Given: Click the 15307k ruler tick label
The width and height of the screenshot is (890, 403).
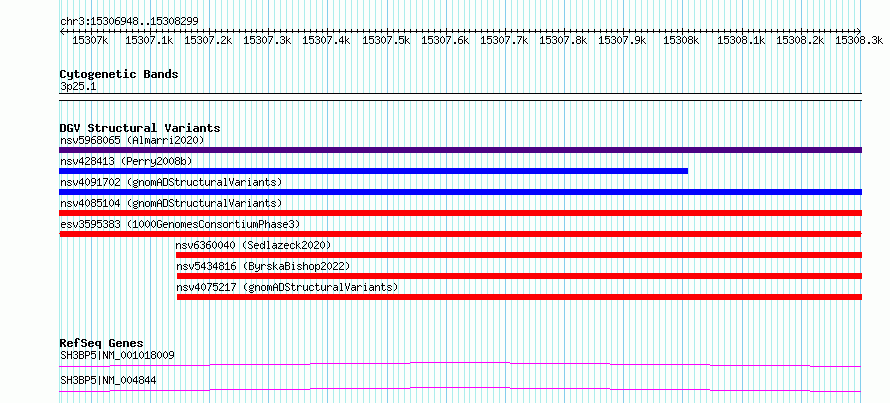Looking at the screenshot, I should pos(90,40).
